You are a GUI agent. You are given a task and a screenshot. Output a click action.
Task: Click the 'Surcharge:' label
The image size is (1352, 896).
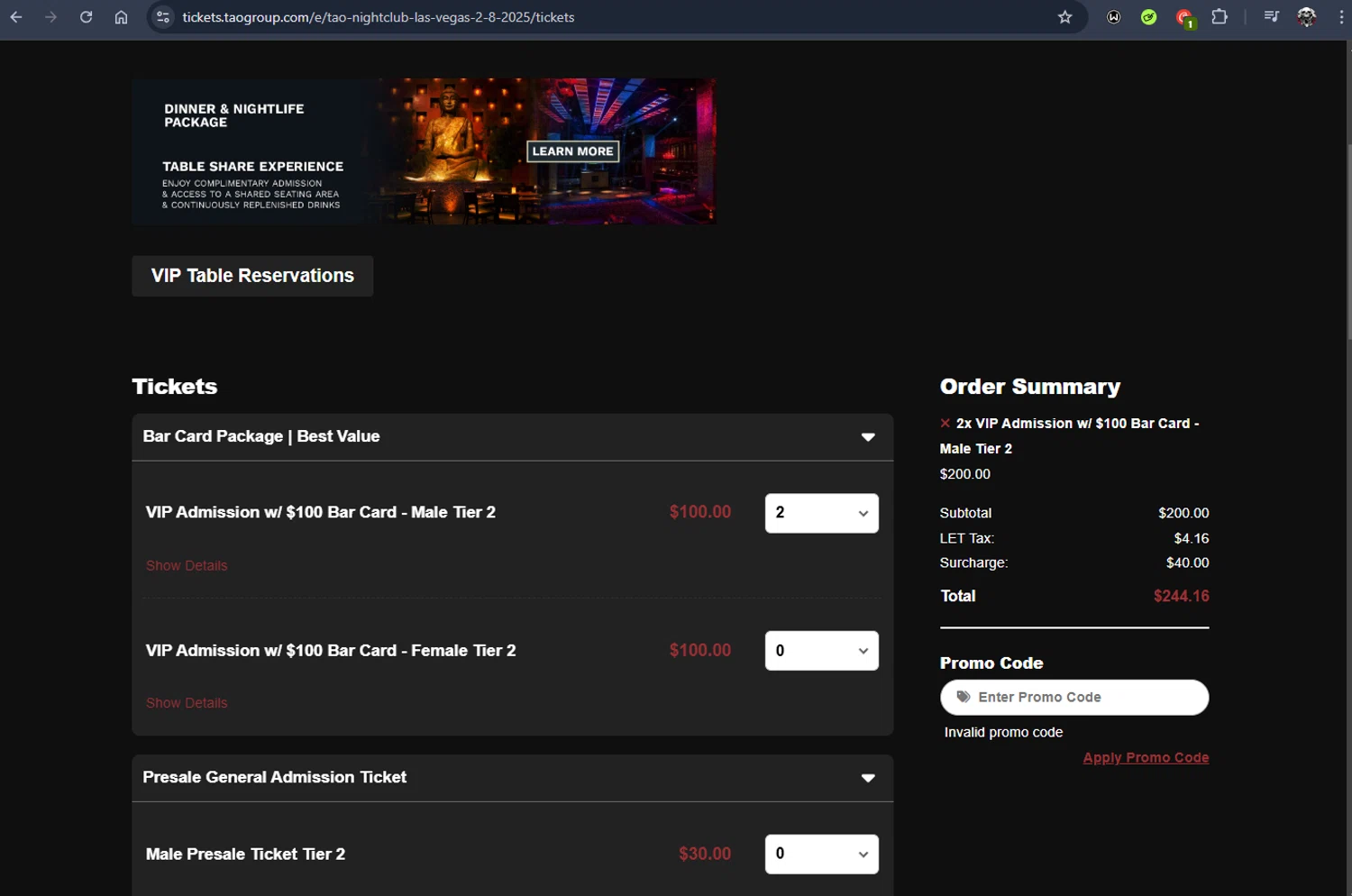click(973, 562)
